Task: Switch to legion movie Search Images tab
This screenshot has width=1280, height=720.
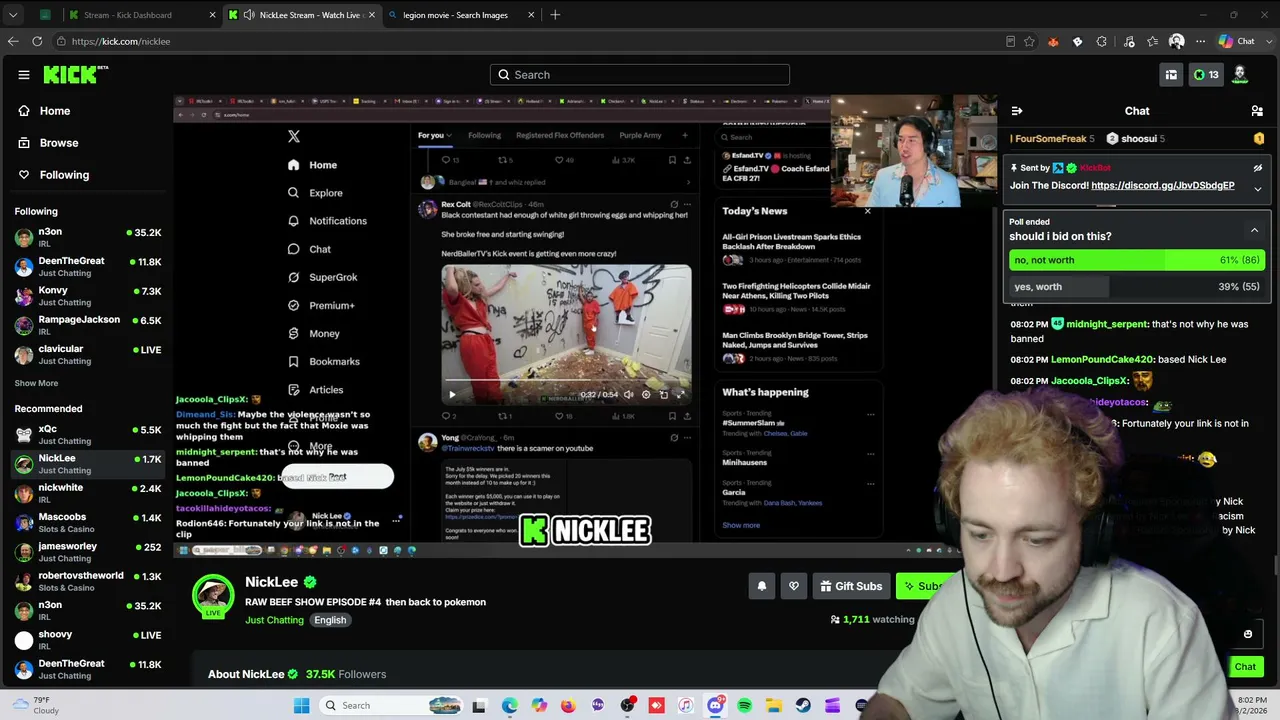Action: click(x=460, y=15)
